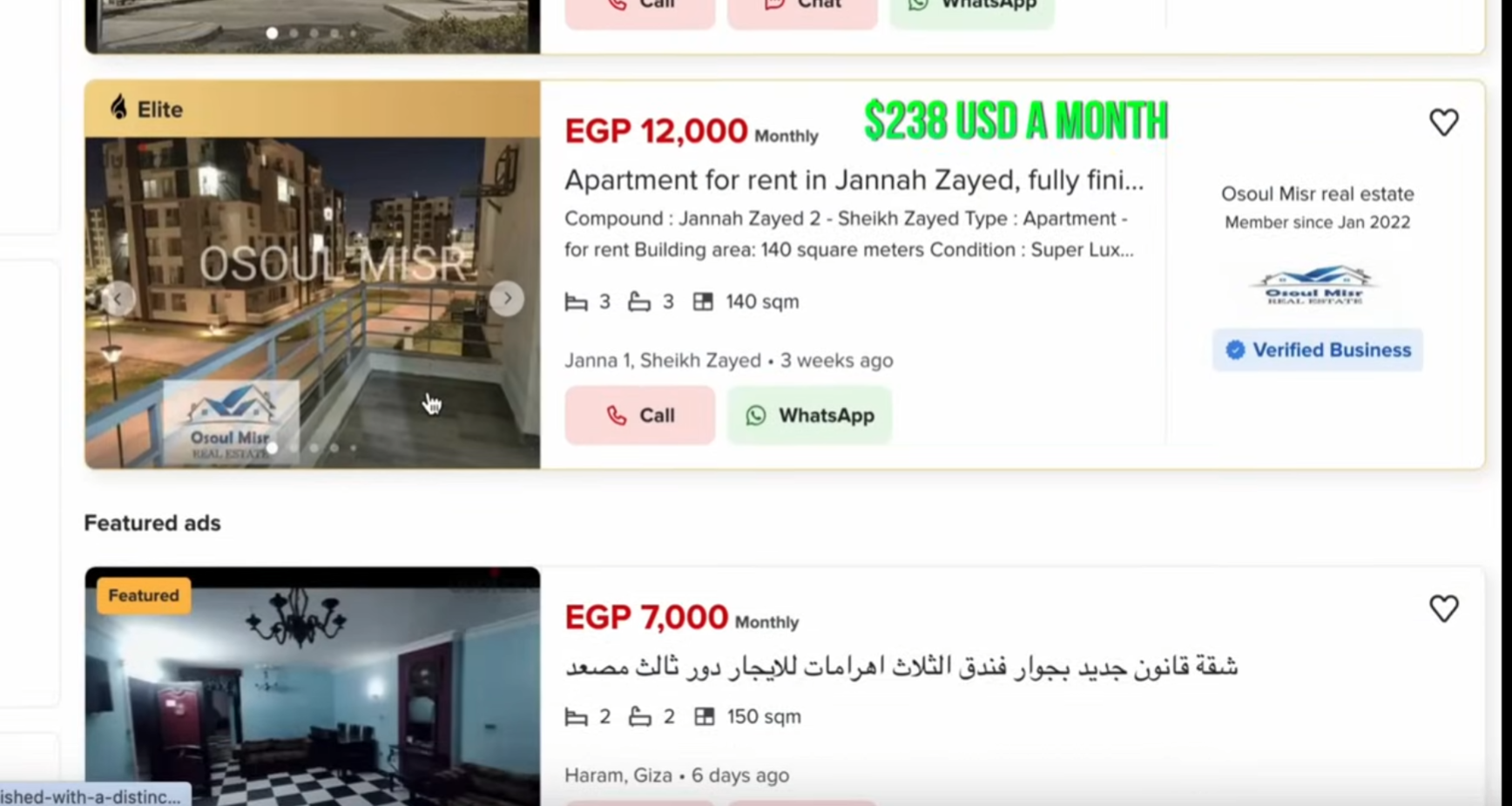Call Osoul Misr about Jannah Zayed apartment
The width and height of the screenshot is (1512, 806).
639,416
